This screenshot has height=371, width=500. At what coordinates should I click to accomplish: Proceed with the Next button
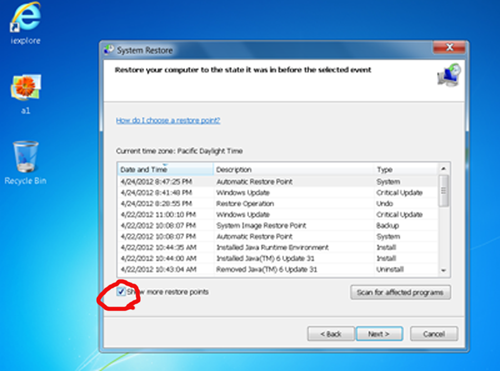379,334
